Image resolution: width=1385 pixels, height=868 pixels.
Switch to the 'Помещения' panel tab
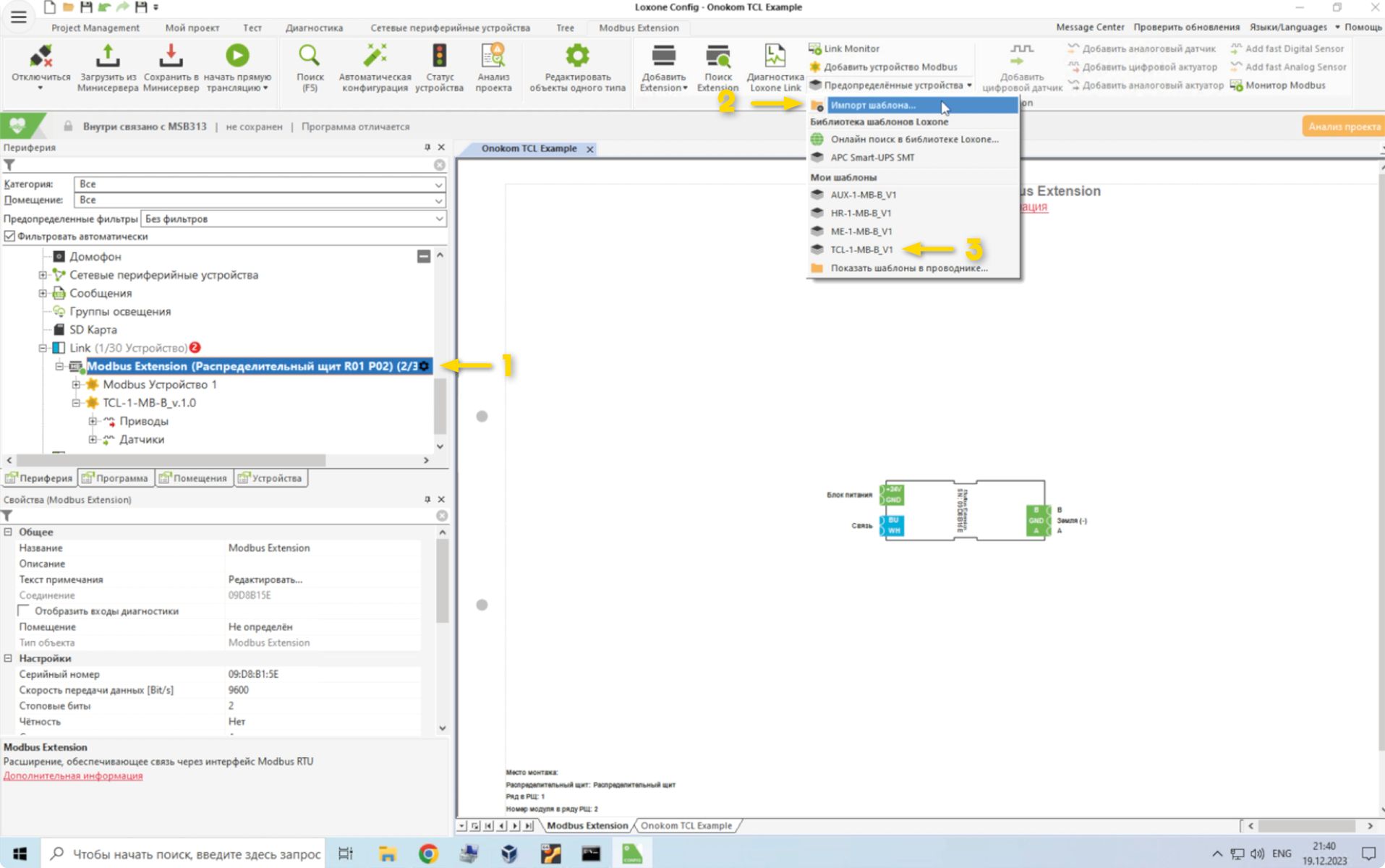(194, 478)
